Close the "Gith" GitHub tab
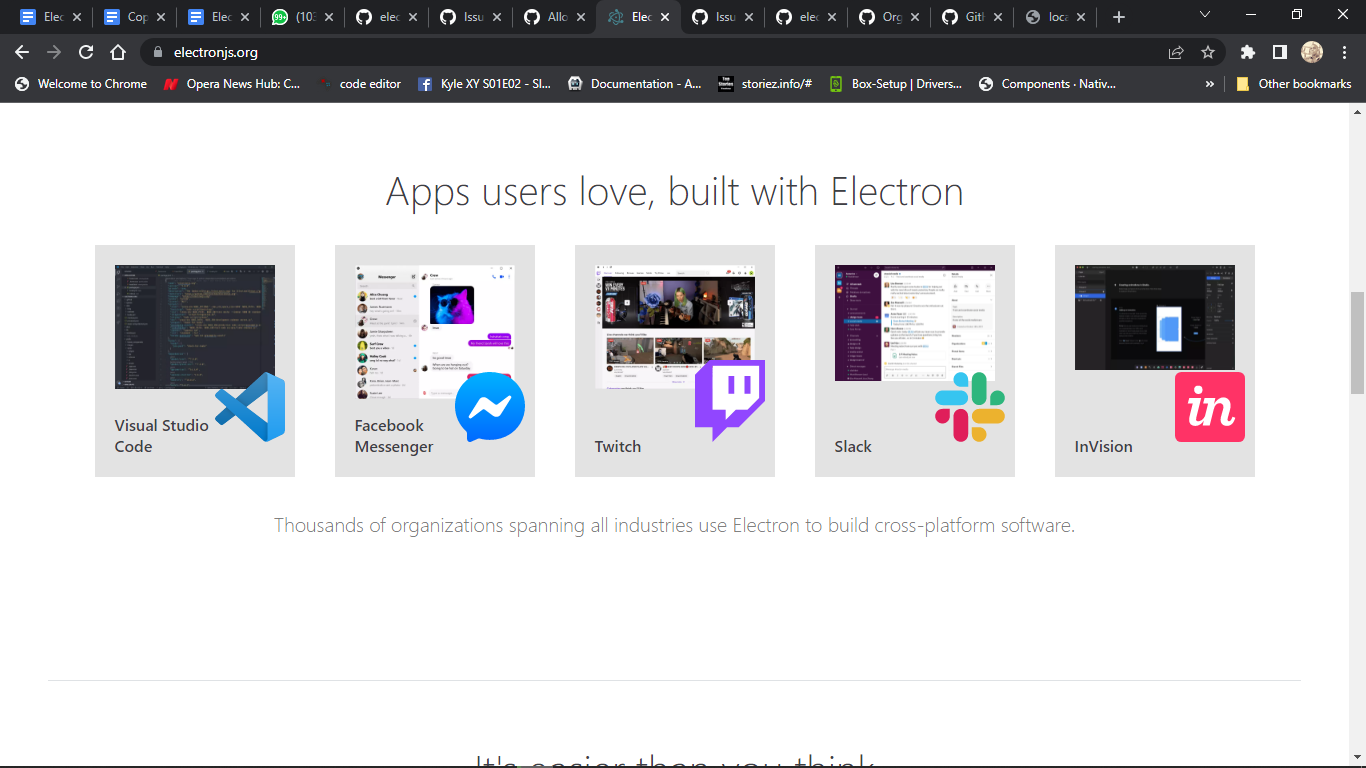The image size is (1366, 768). 1000,17
